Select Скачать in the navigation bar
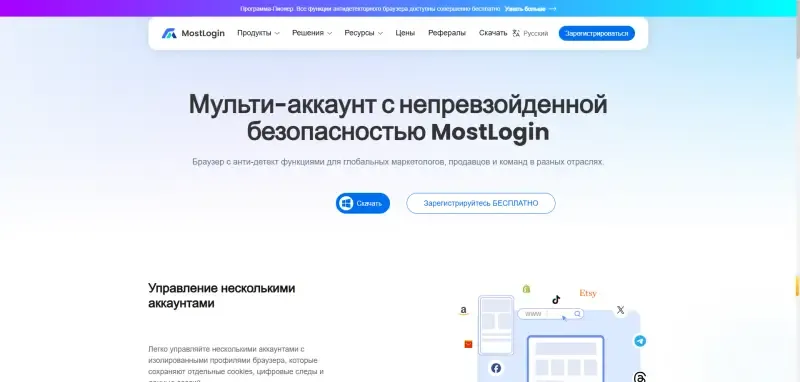 [x=493, y=33]
